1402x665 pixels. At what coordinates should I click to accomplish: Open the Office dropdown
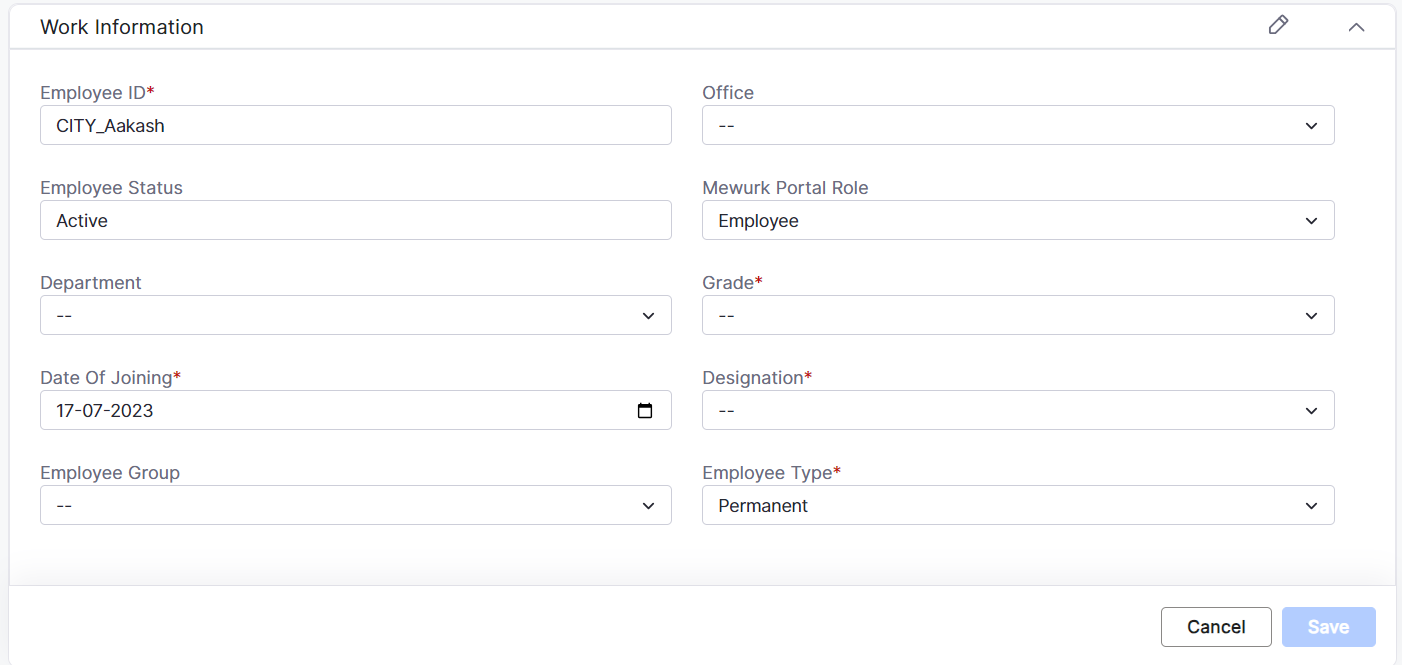1018,126
